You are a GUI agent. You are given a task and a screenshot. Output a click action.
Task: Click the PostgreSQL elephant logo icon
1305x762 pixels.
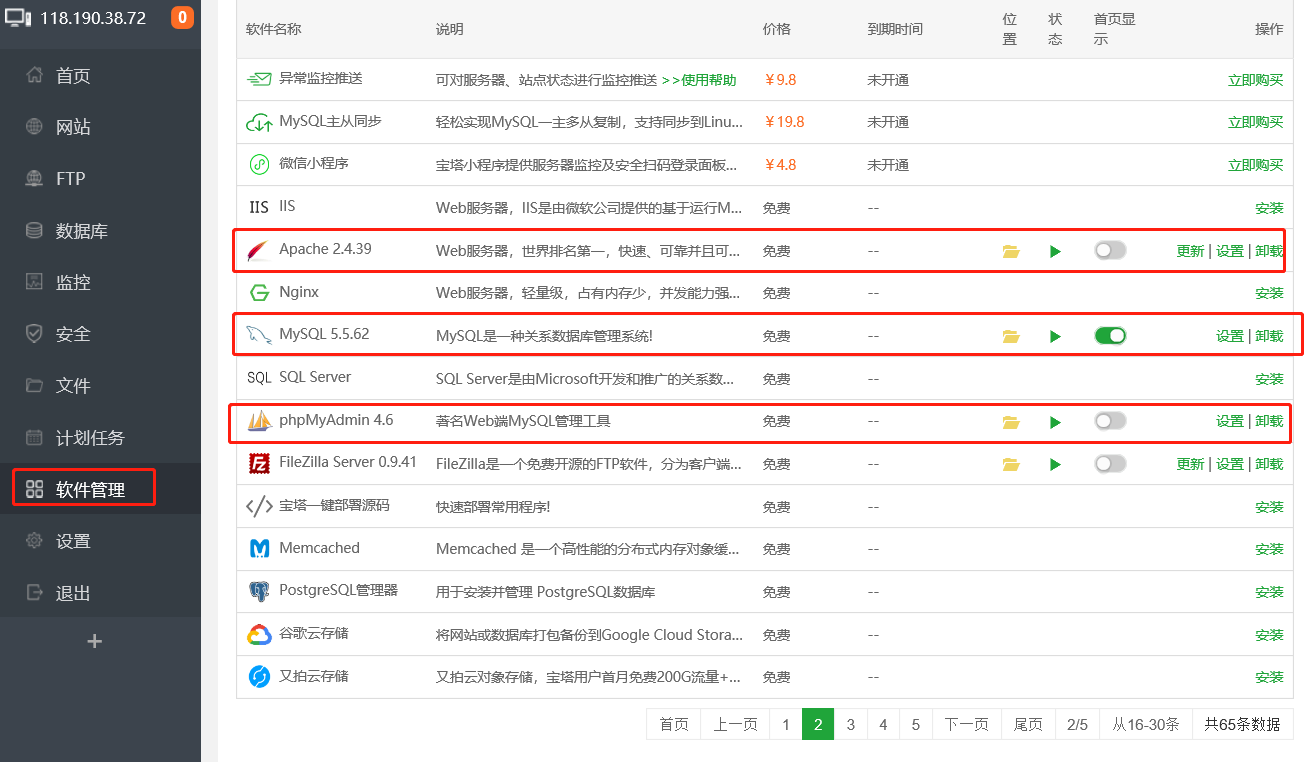click(259, 592)
